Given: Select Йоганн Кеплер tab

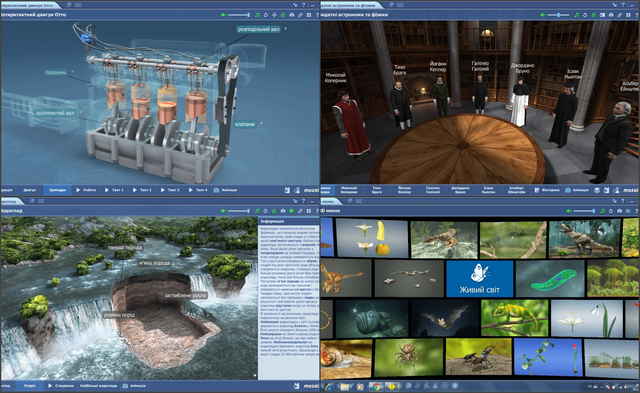Looking at the screenshot, I should click(x=404, y=190).
